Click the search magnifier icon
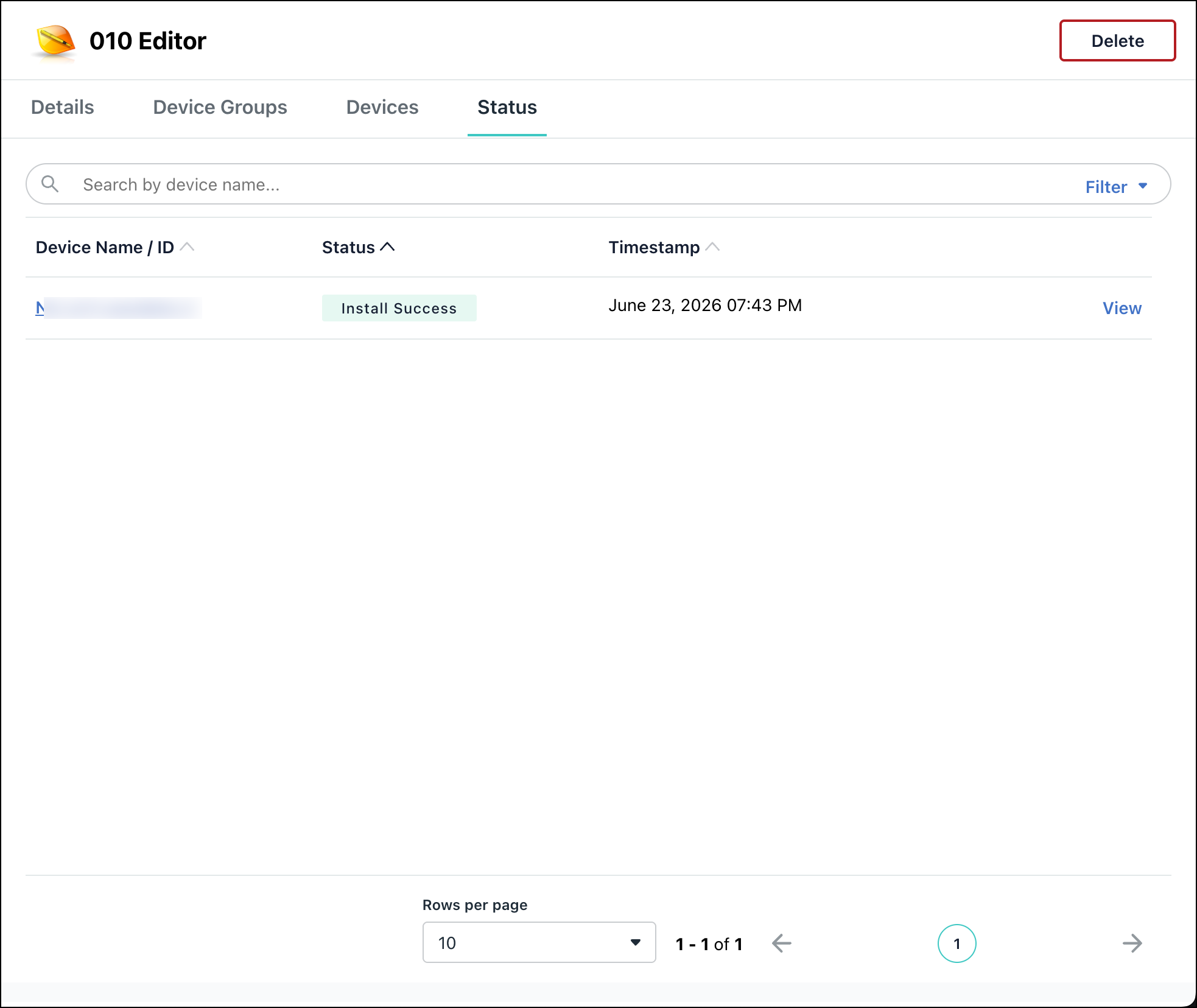 [50, 184]
